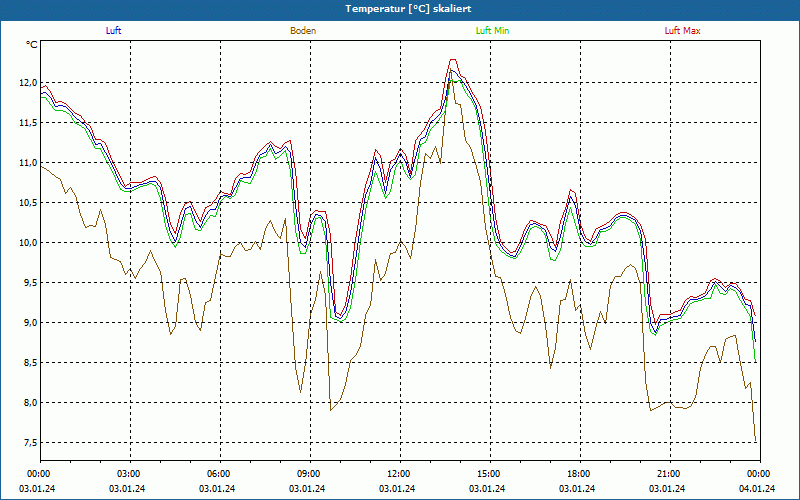The image size is (800, 500).
Task: Click the 9,5 y-axis value
Action: click(x=30, y=283)
